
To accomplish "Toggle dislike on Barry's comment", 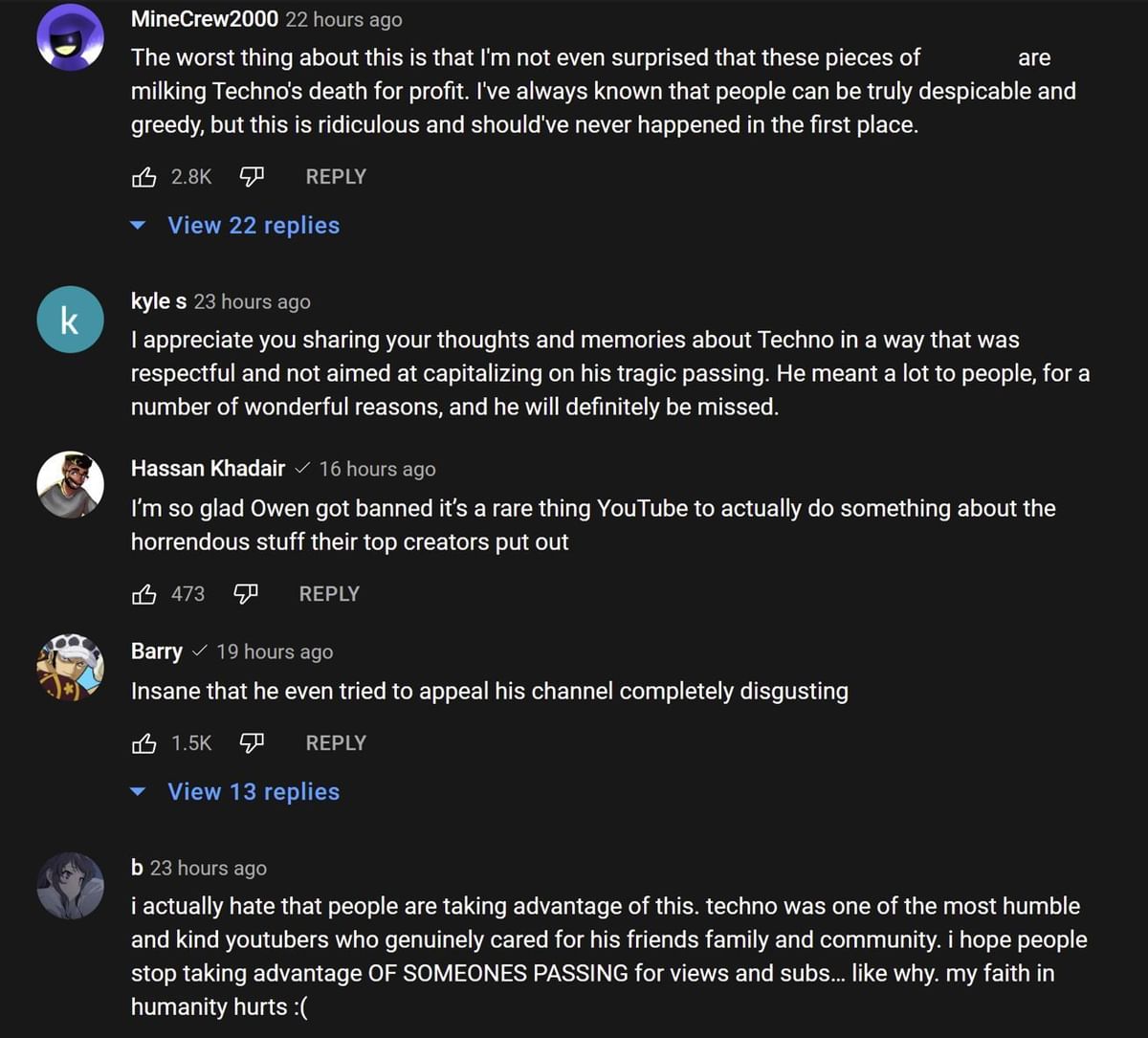I will 252,742.
